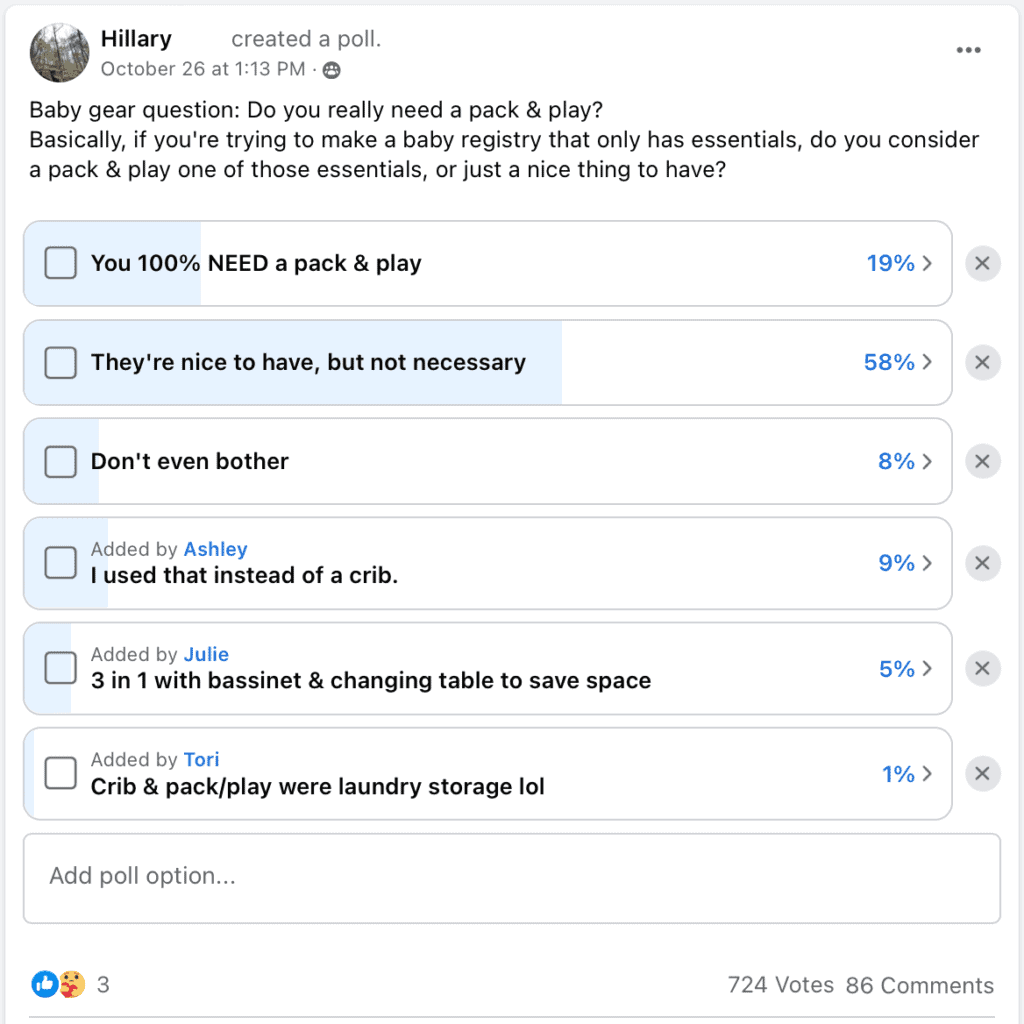Image resolution: width=1024 pixels, height=1024 pixels.
Task: Remove the 'Don't even bother' option
Action: point(982,462)
